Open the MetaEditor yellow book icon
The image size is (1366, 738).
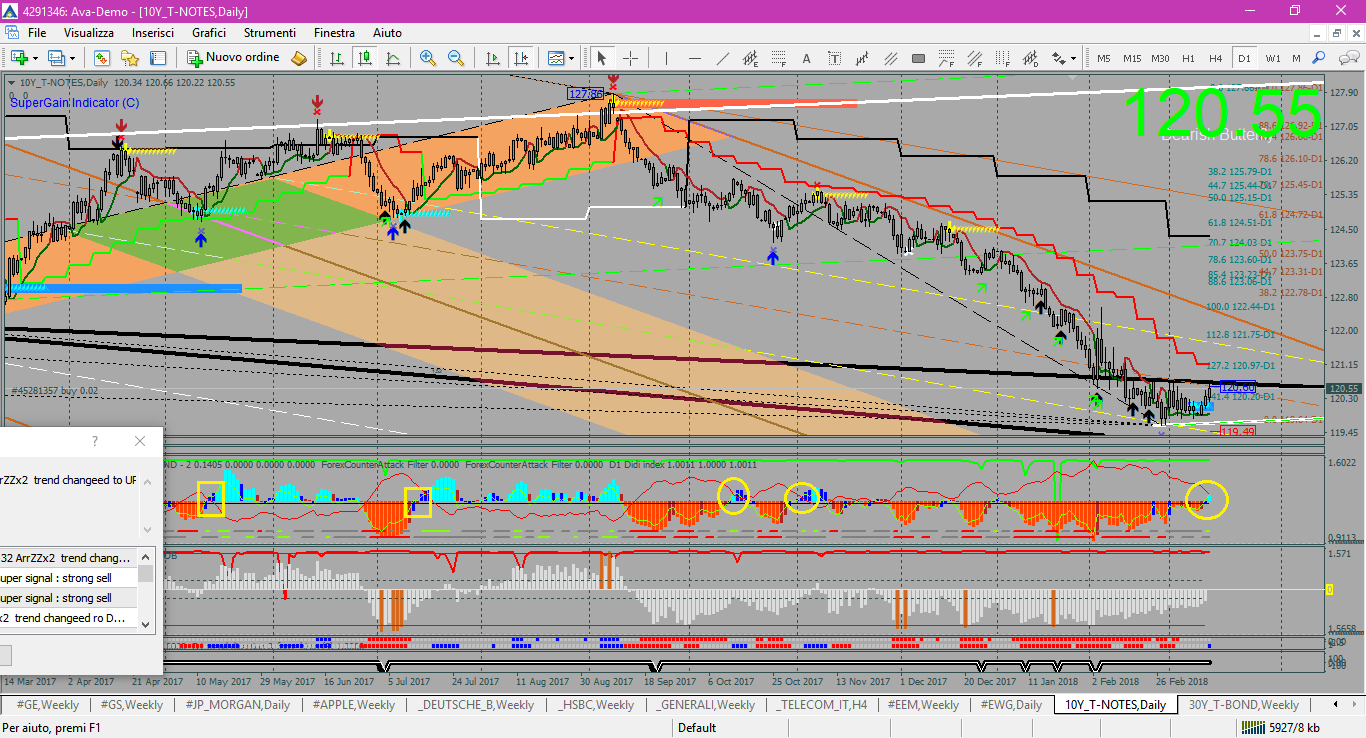[x=299, y=58]
